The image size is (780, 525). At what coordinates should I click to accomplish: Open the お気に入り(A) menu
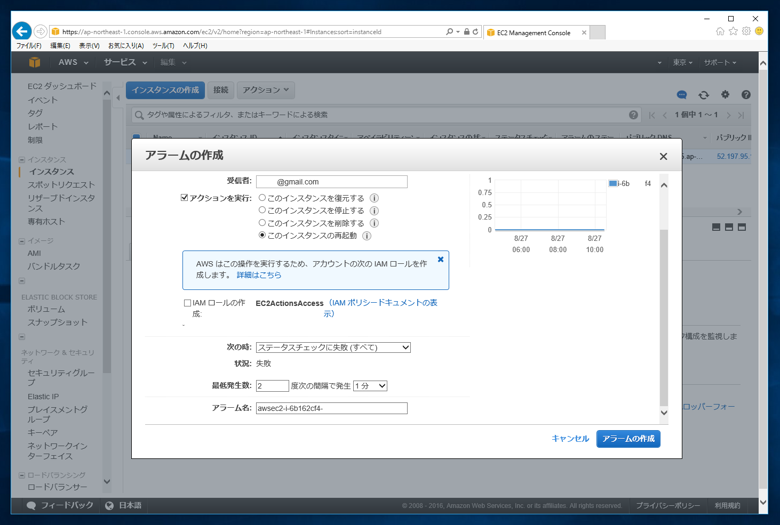tap(126, 46)
